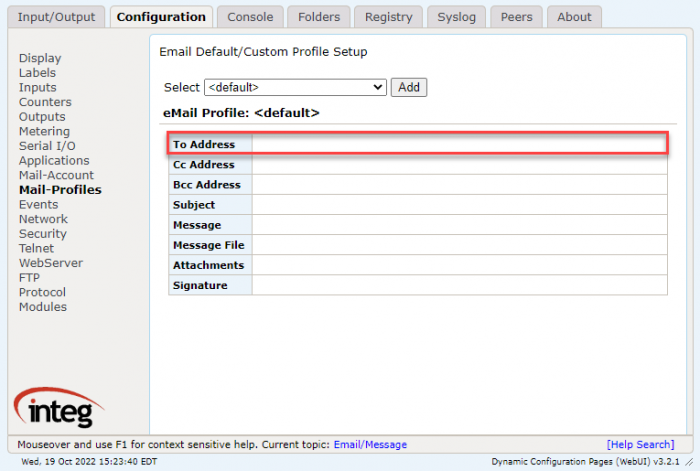Open the Network configuration section
This screenshot has height=471, width=700.
pyautogui.click(x=43, y=219)
